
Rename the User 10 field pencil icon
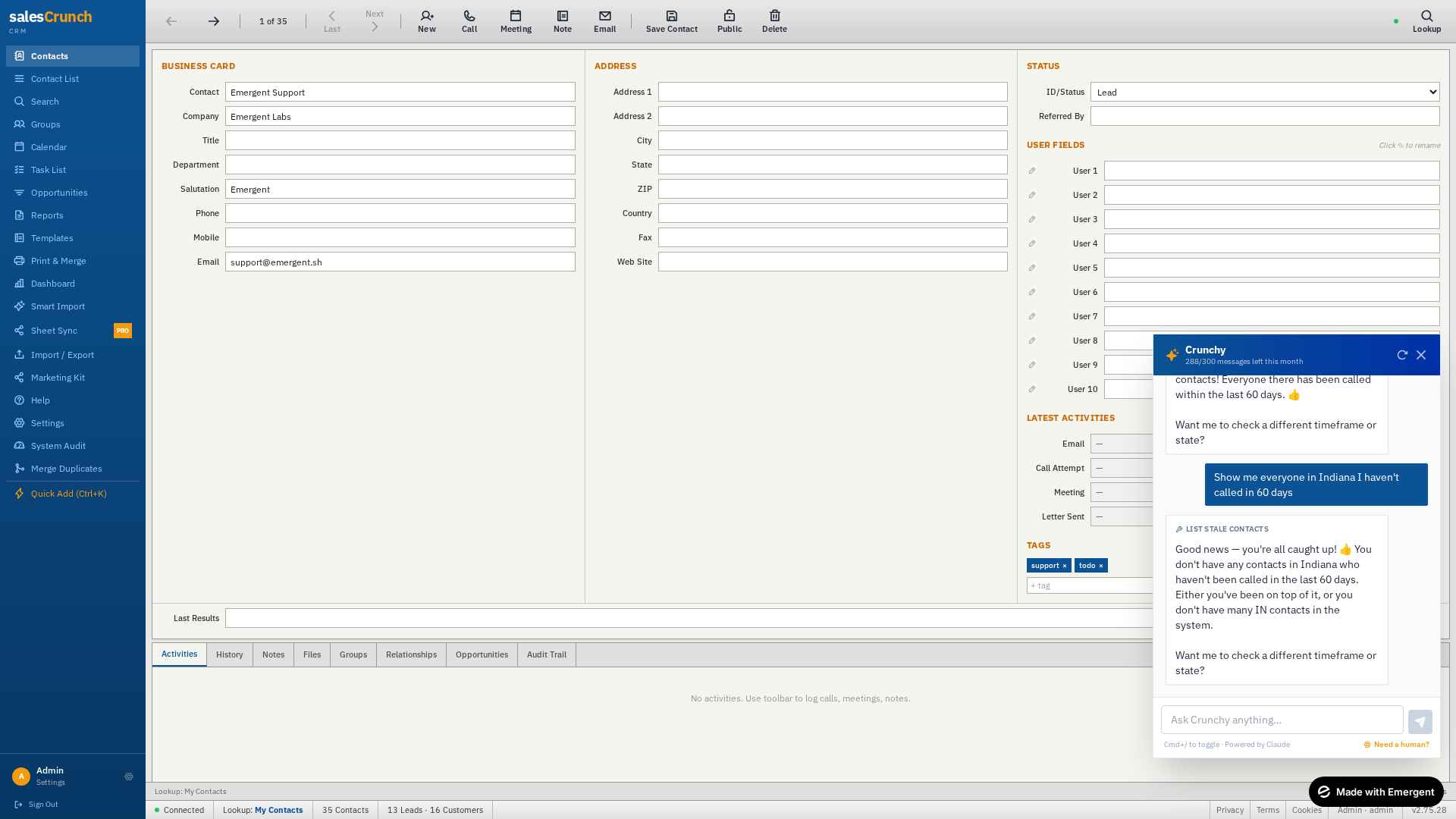coord(1032,389)
